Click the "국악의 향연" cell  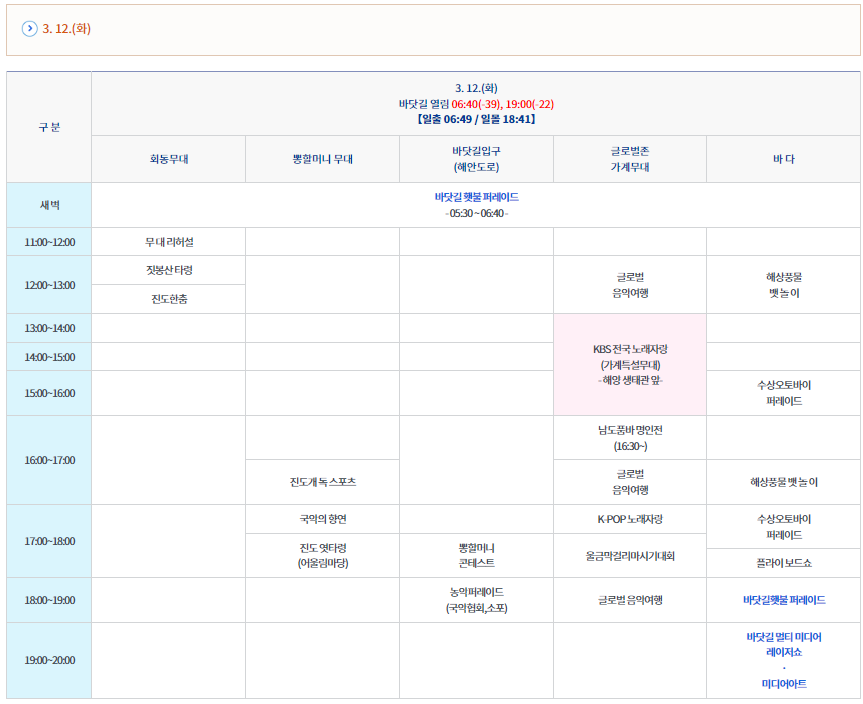click(323, 520)
